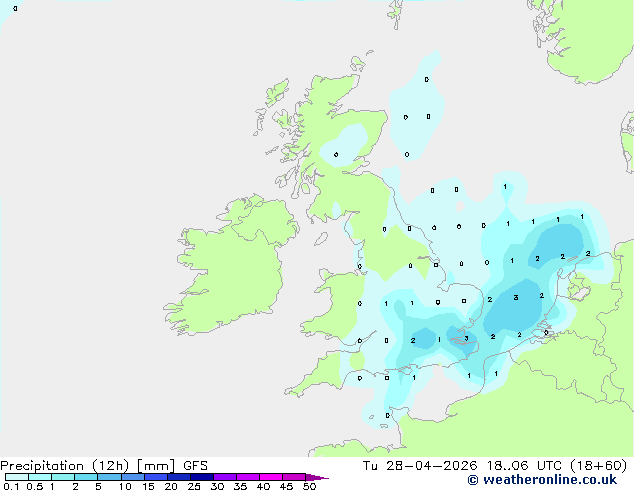The width and height of the screenshot is (634, 490).
Task: Click the 'Tu 28-04-2026 18..06 UTC (18+60)' timestamp
Action: [x=495, y=466]
